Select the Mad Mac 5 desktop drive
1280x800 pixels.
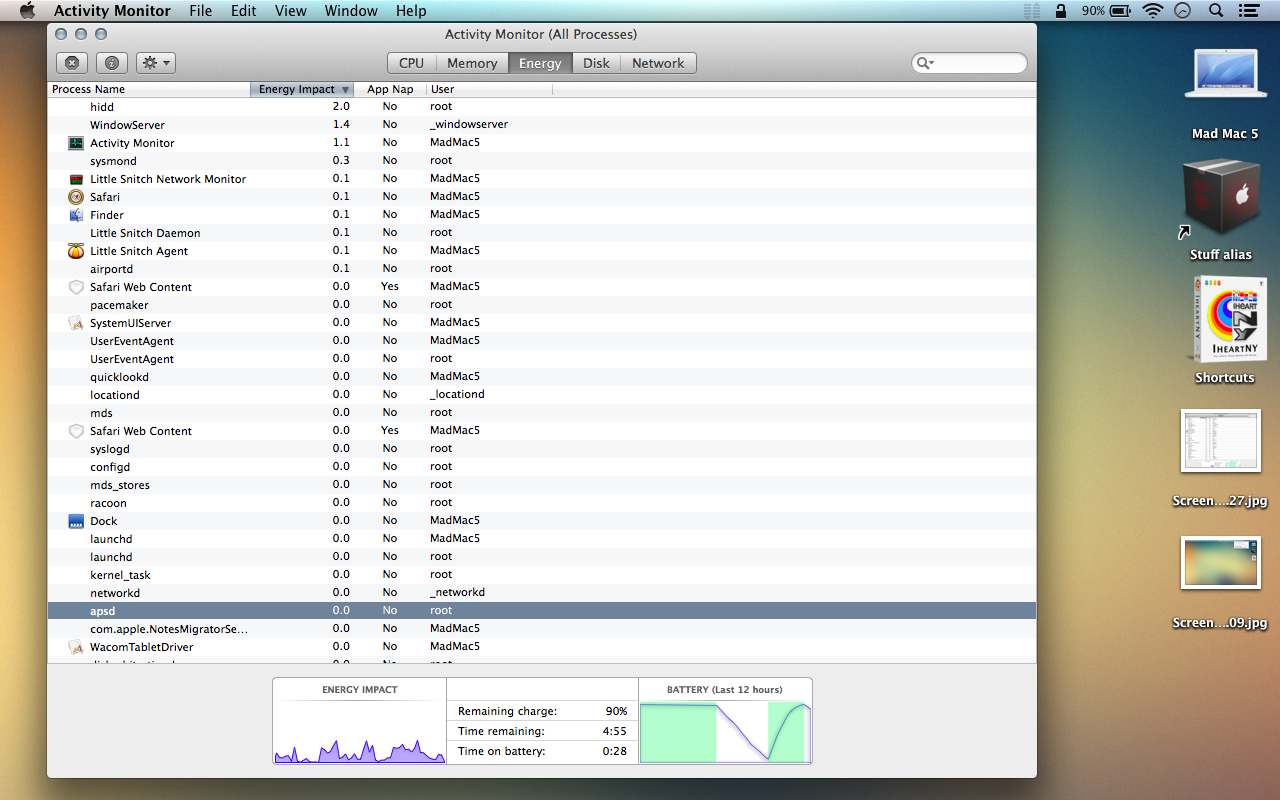(x=1225, y=74)
